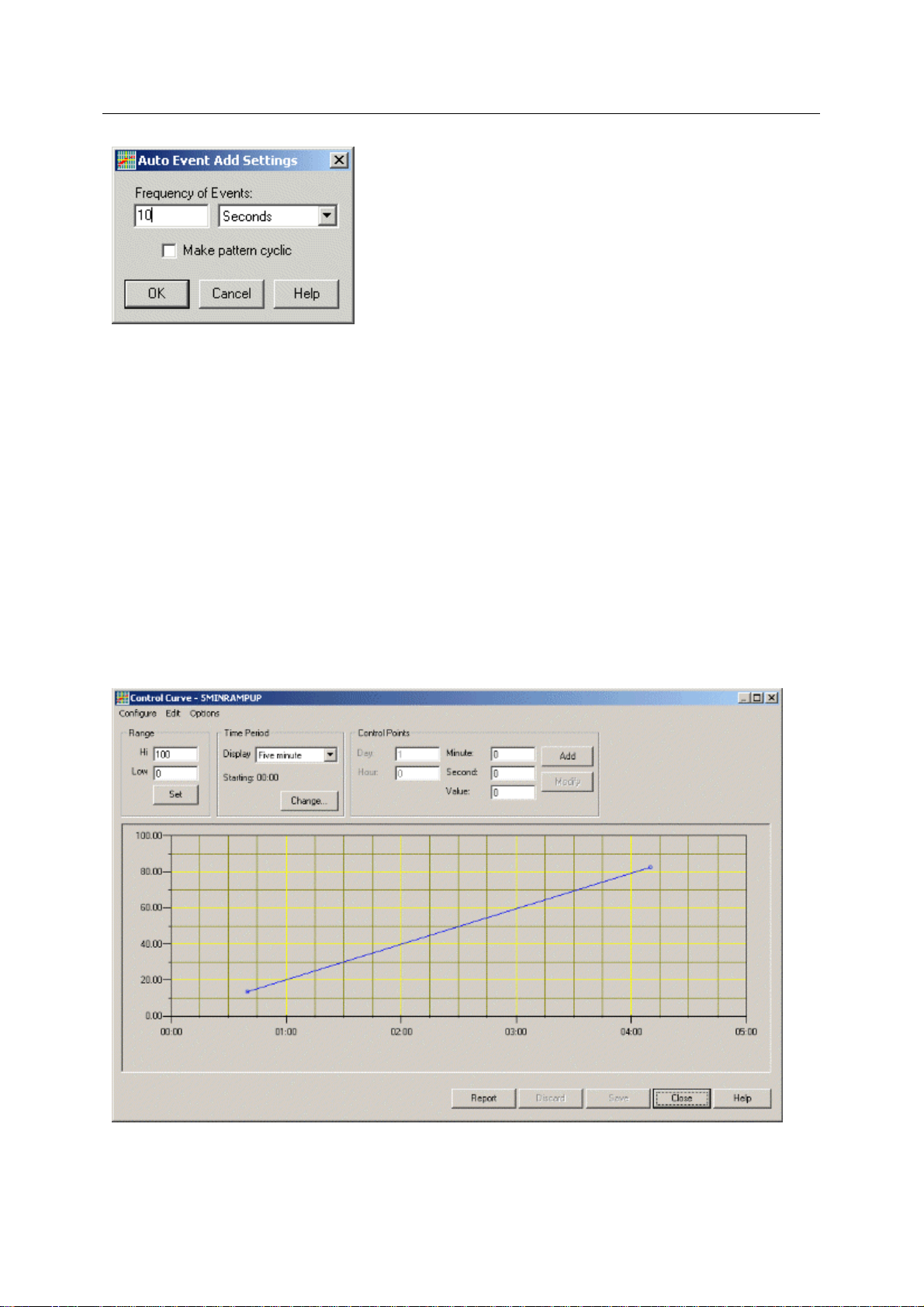Click the Auto Event Add Settings title icon

[126, 160]
